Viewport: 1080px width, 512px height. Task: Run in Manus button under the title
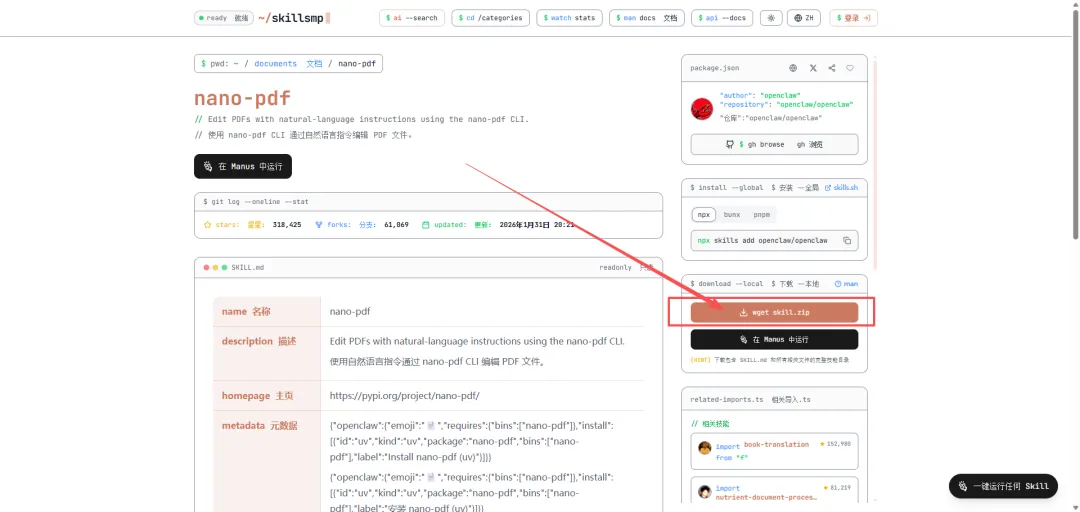coord(243,166)
